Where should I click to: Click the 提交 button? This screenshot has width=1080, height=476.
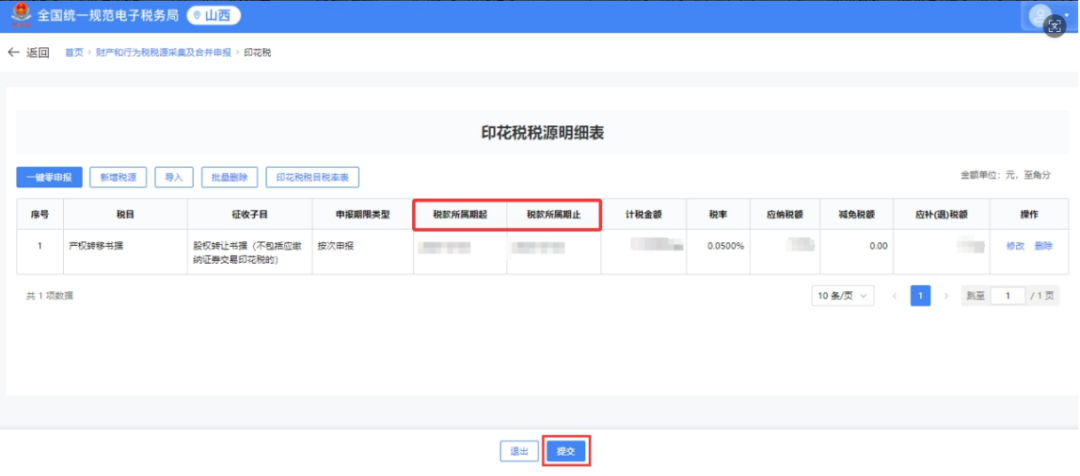coord(565,452)
